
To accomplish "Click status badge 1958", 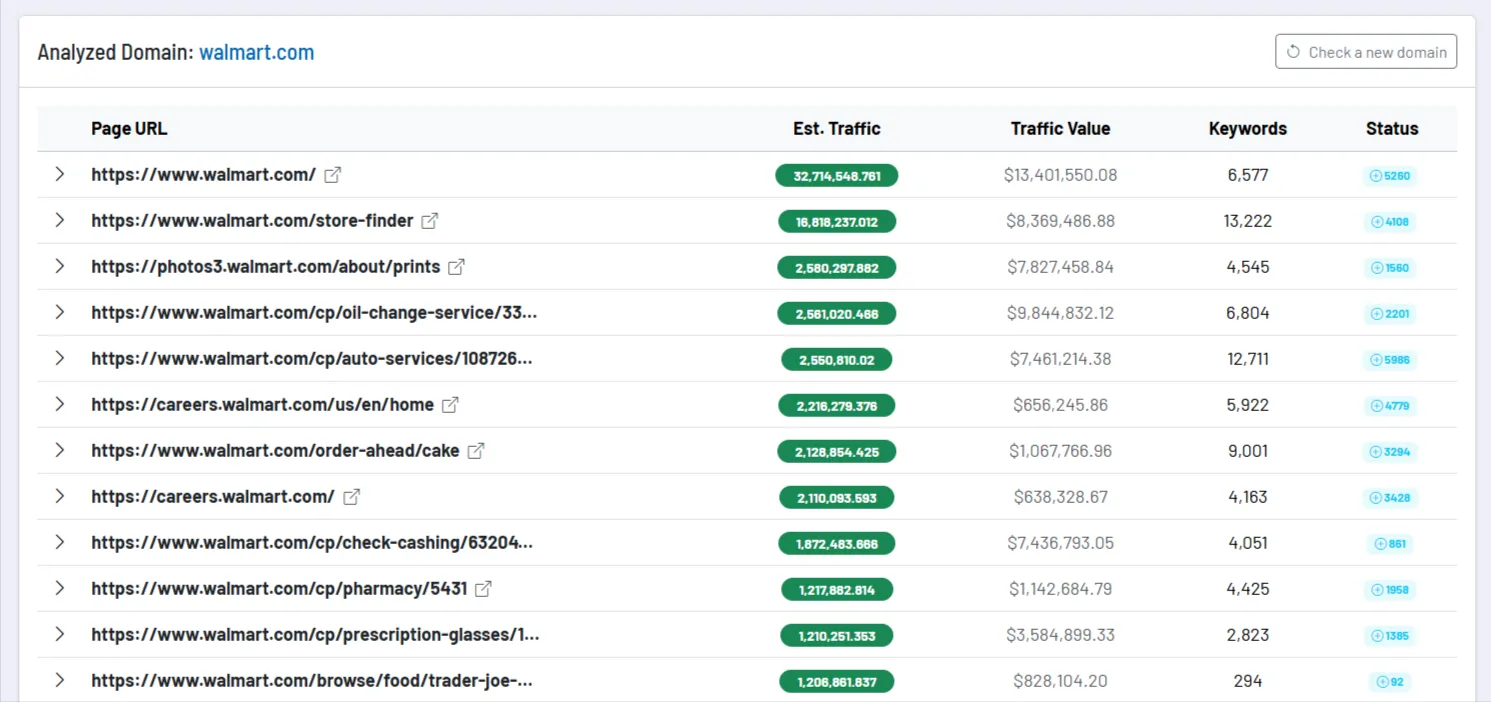I will [x=1390, y=590].
